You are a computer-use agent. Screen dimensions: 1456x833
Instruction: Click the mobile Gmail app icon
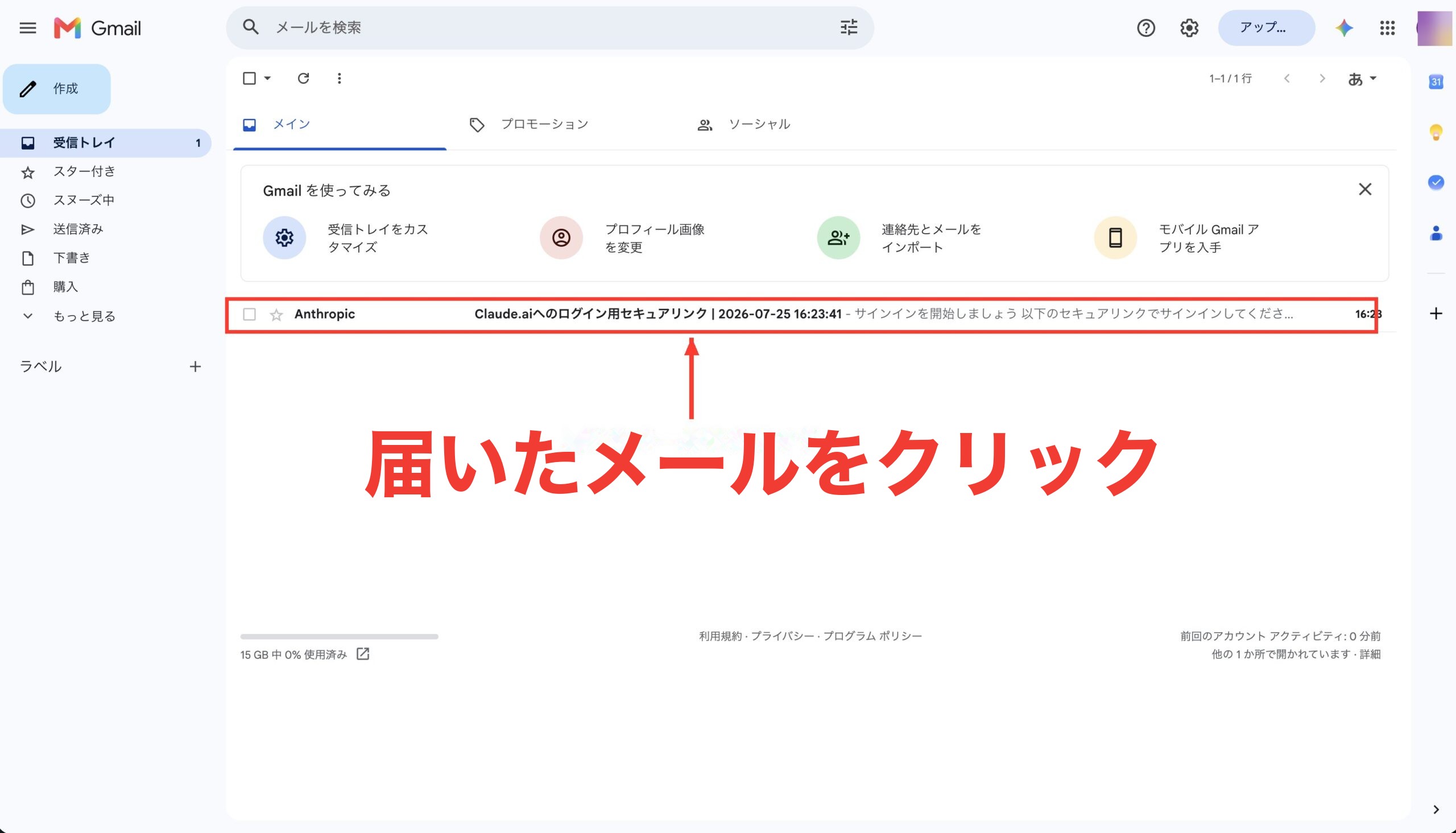(1115, 237)
